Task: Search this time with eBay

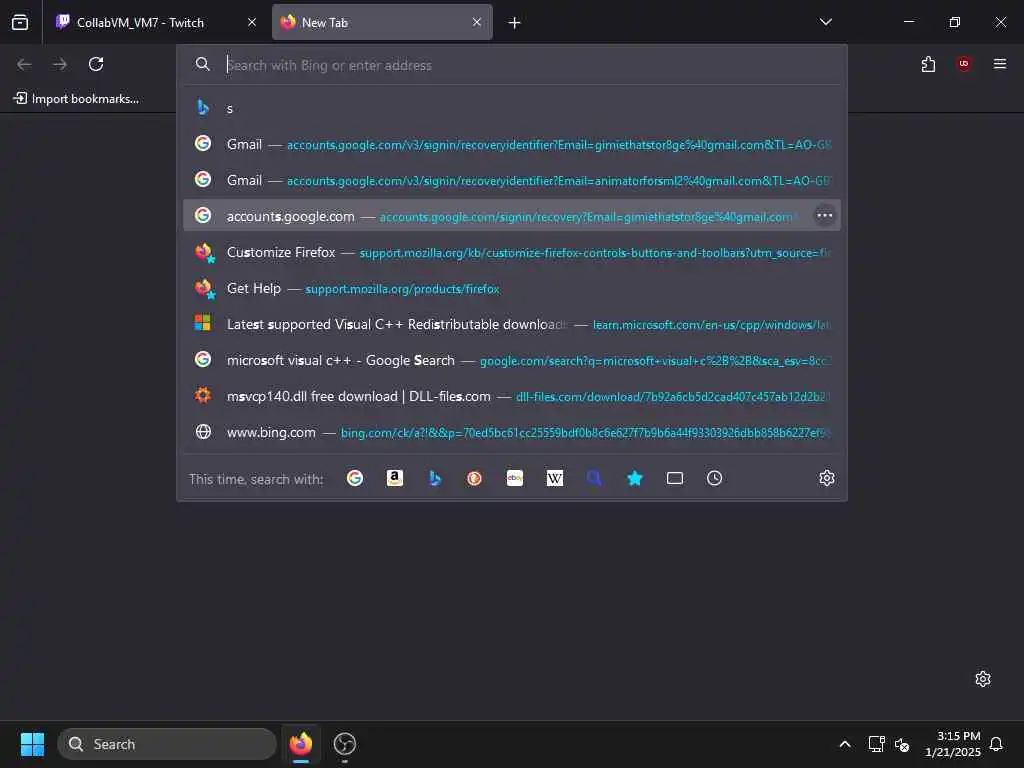Action: [x=515, y=478]
